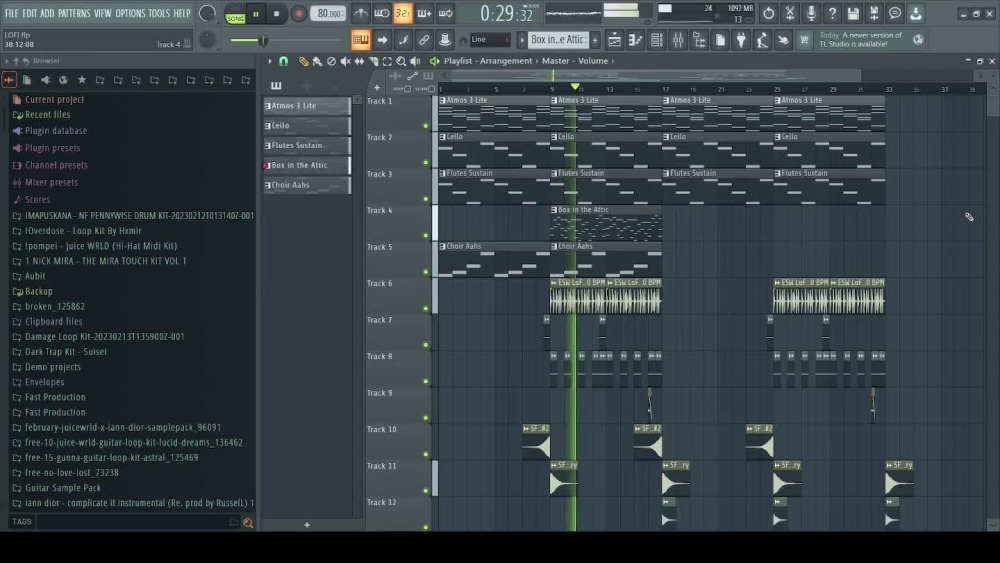Click the undo history icon
Image resolution: width=1000 pixels, height=563 pixels.
pyautogui.click(x=768, y=13)
